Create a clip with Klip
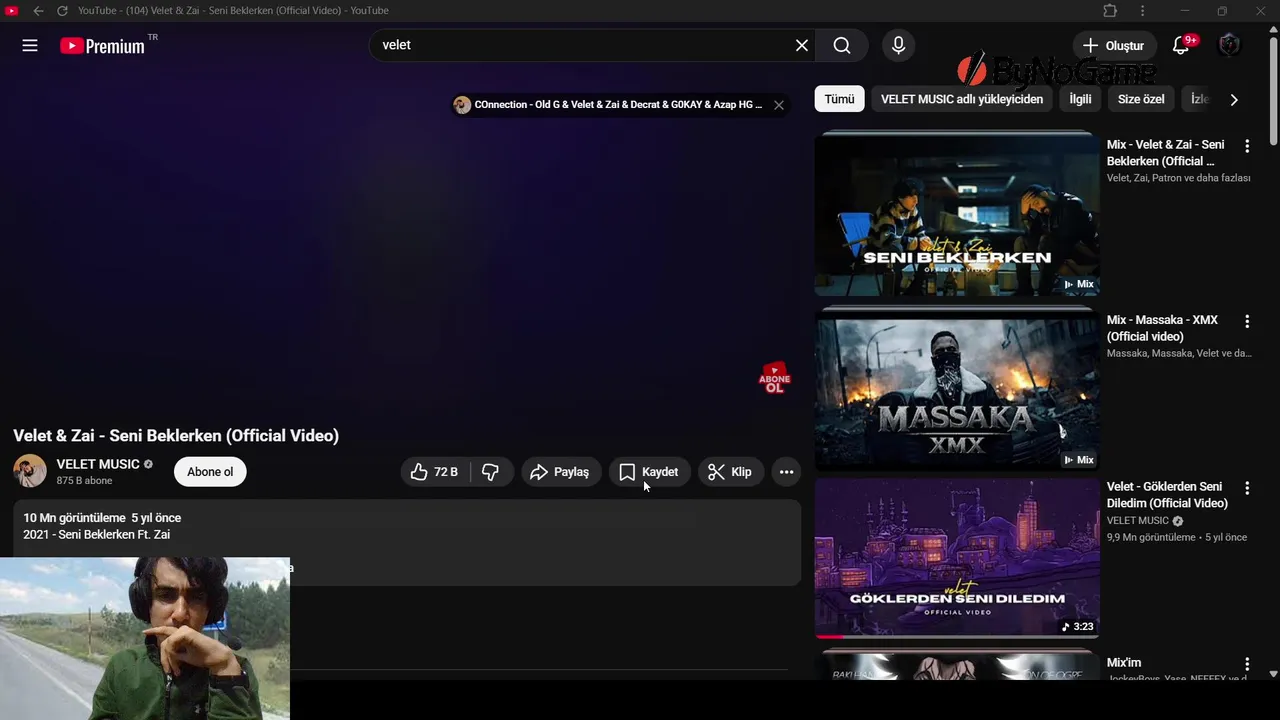This screenshot has height=720, width=1280. [x=730, y=472]
